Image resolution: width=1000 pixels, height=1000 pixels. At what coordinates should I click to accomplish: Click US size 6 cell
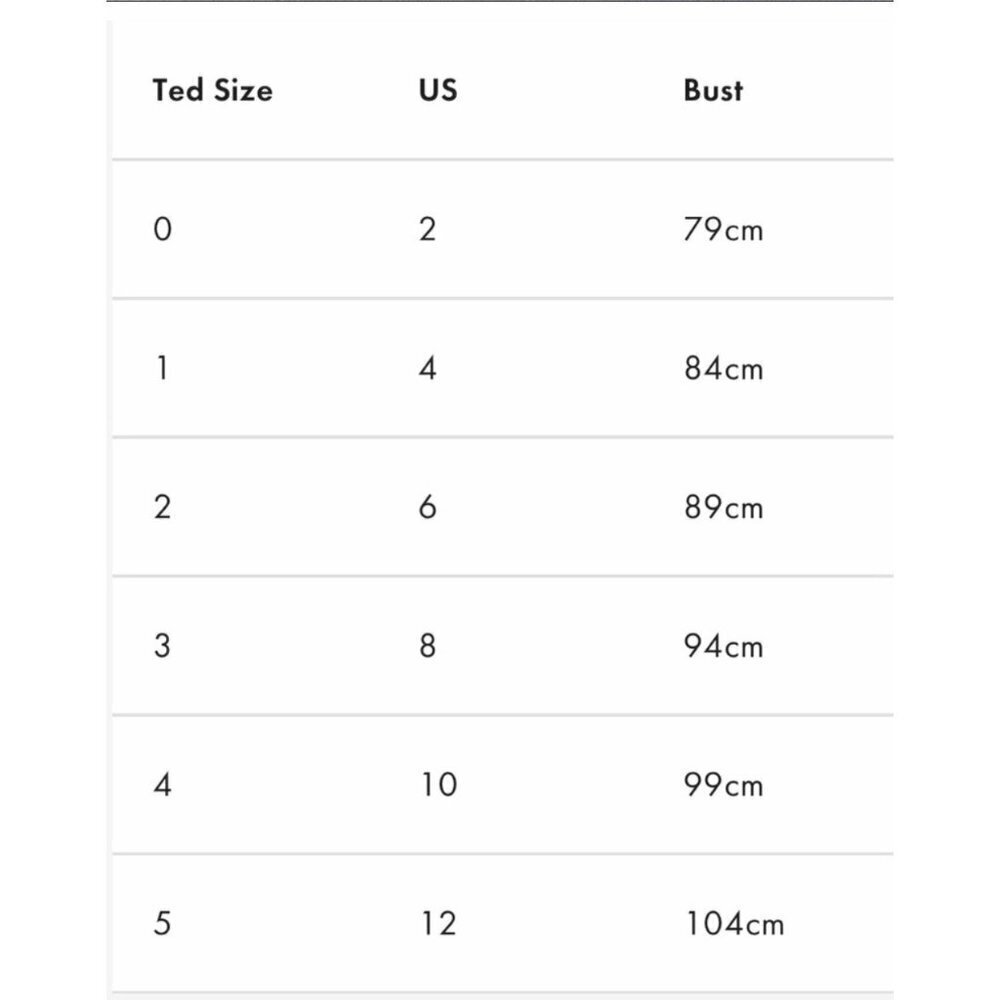428,507
